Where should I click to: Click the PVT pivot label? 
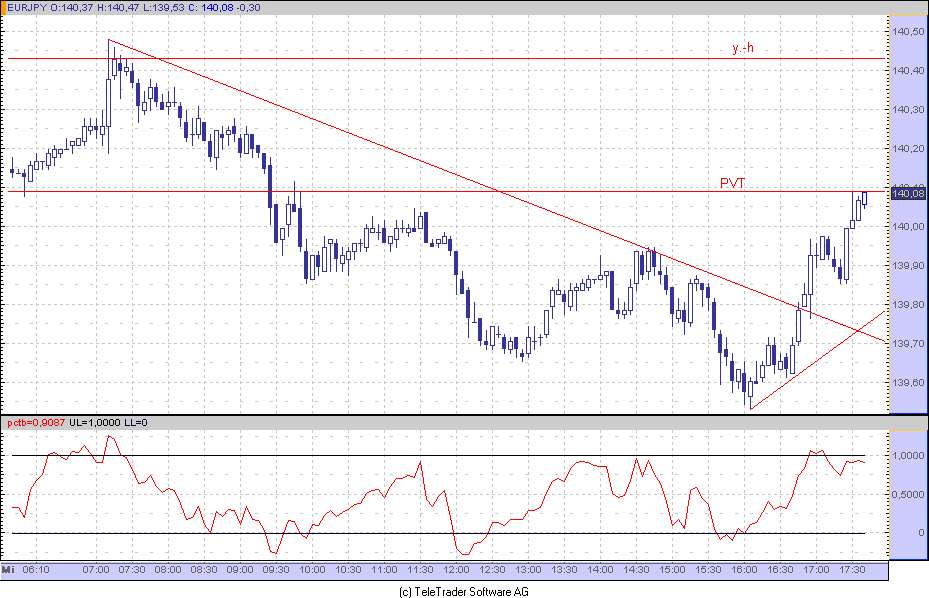pyautogui.click(x=733, y=182)
